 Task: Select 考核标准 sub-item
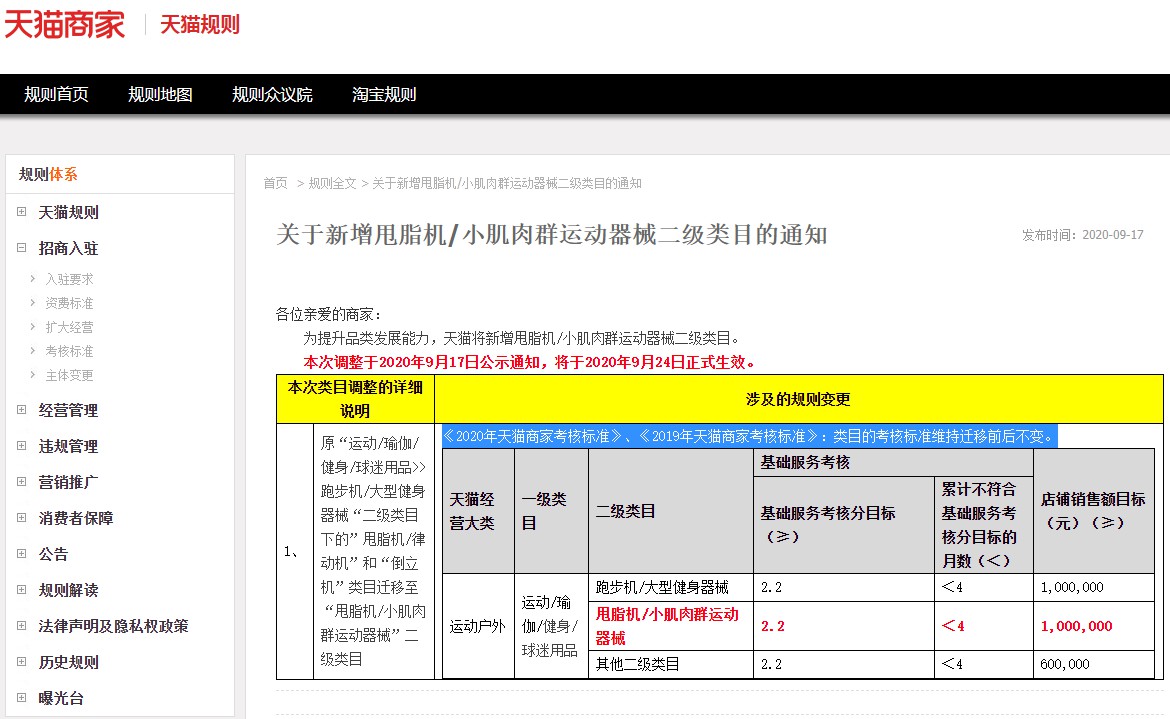69,351
